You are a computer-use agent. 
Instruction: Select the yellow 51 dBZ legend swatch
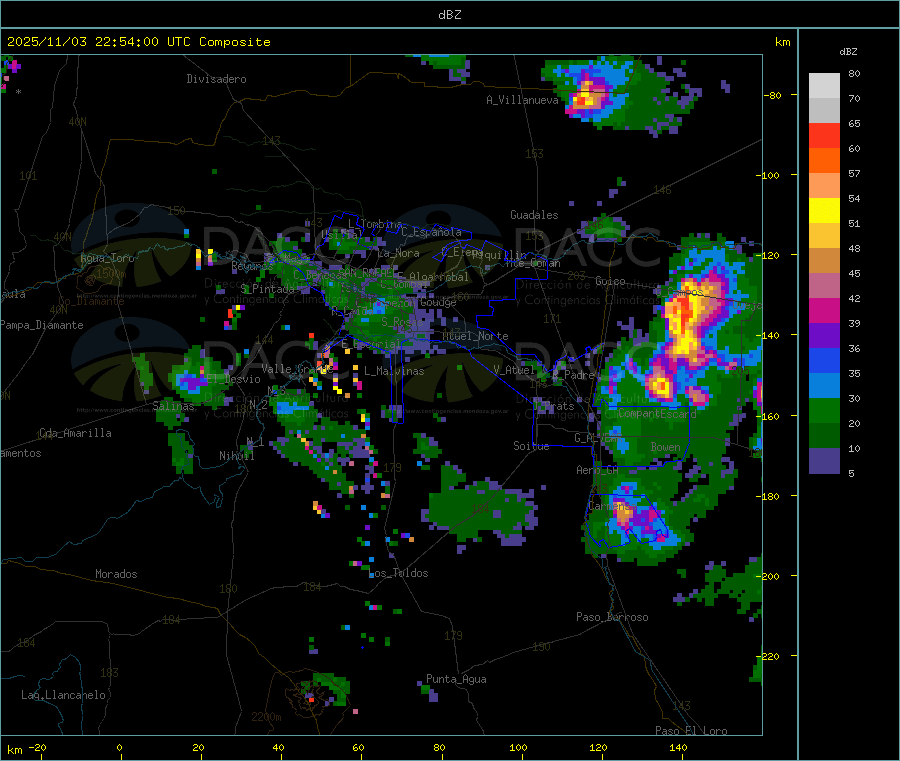pyautogui.click(x=824, y=211)
